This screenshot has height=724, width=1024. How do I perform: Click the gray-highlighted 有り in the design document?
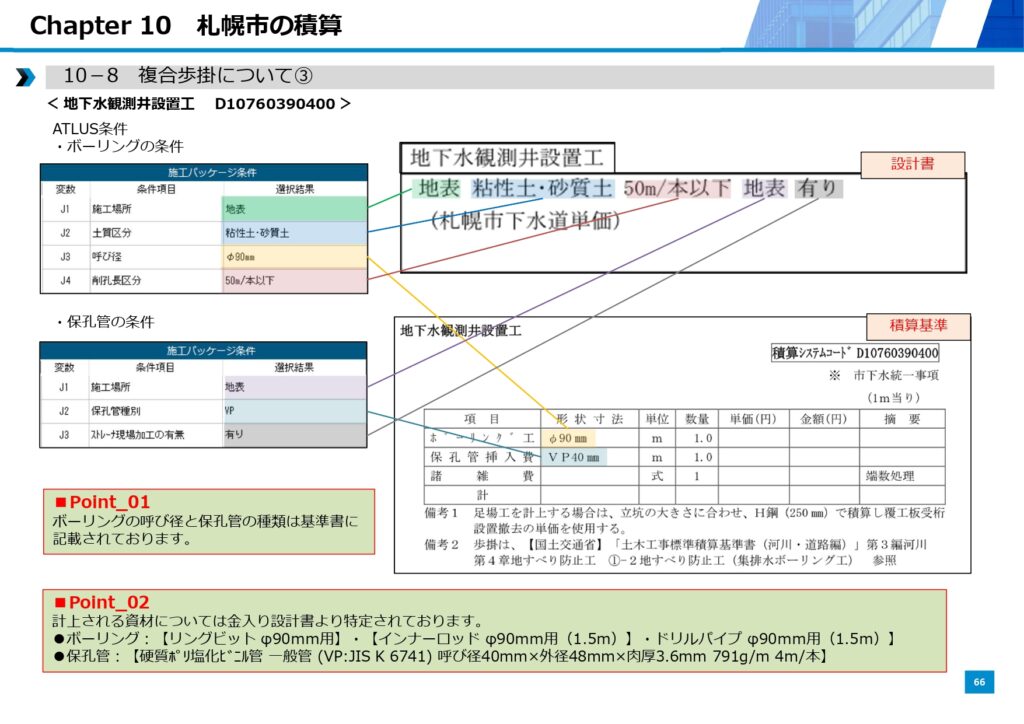pos(818,189)
